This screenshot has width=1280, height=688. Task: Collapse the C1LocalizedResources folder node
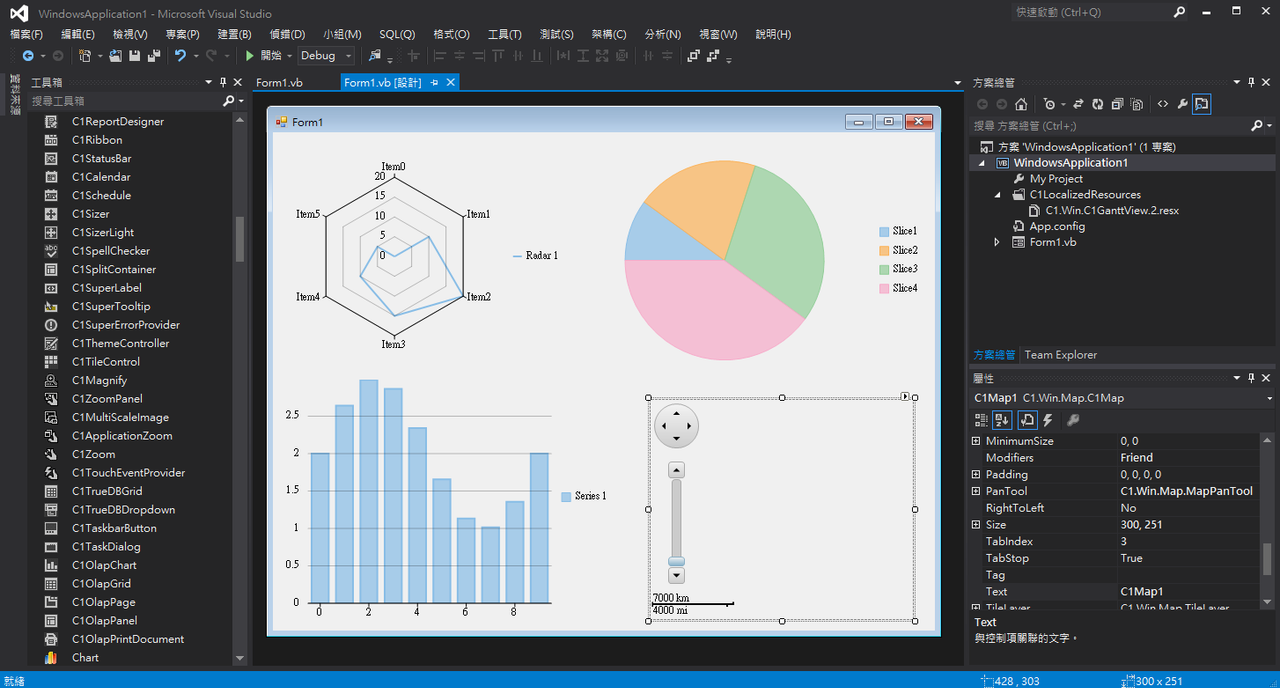[997, 195]
